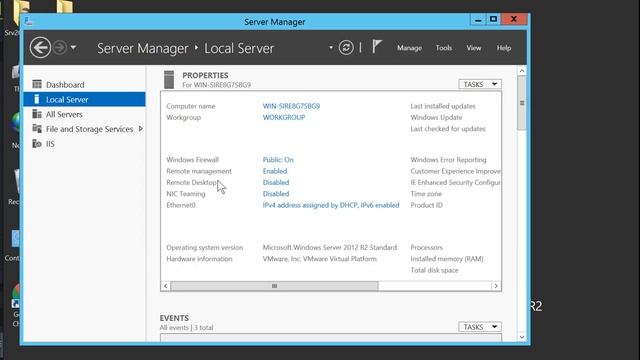
Task: Click Windows Firewall Public: On link
Action: 278,160
